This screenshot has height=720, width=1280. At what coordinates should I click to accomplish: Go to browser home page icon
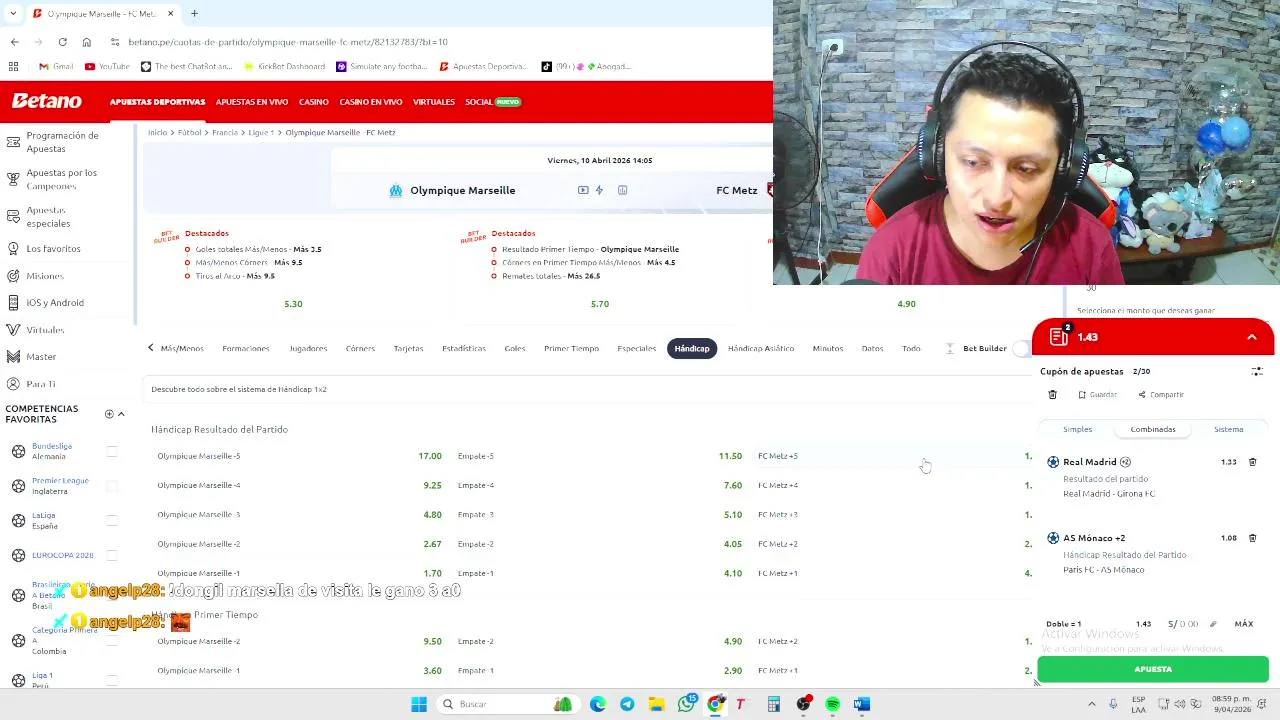click(x=87, y=42)
